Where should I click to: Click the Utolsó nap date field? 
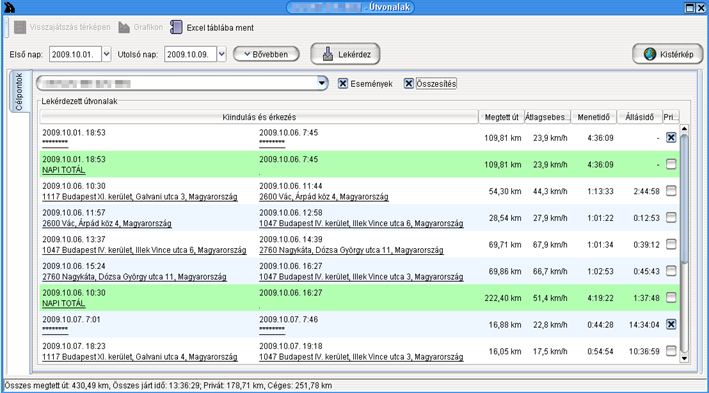click(x=191, y=54)
